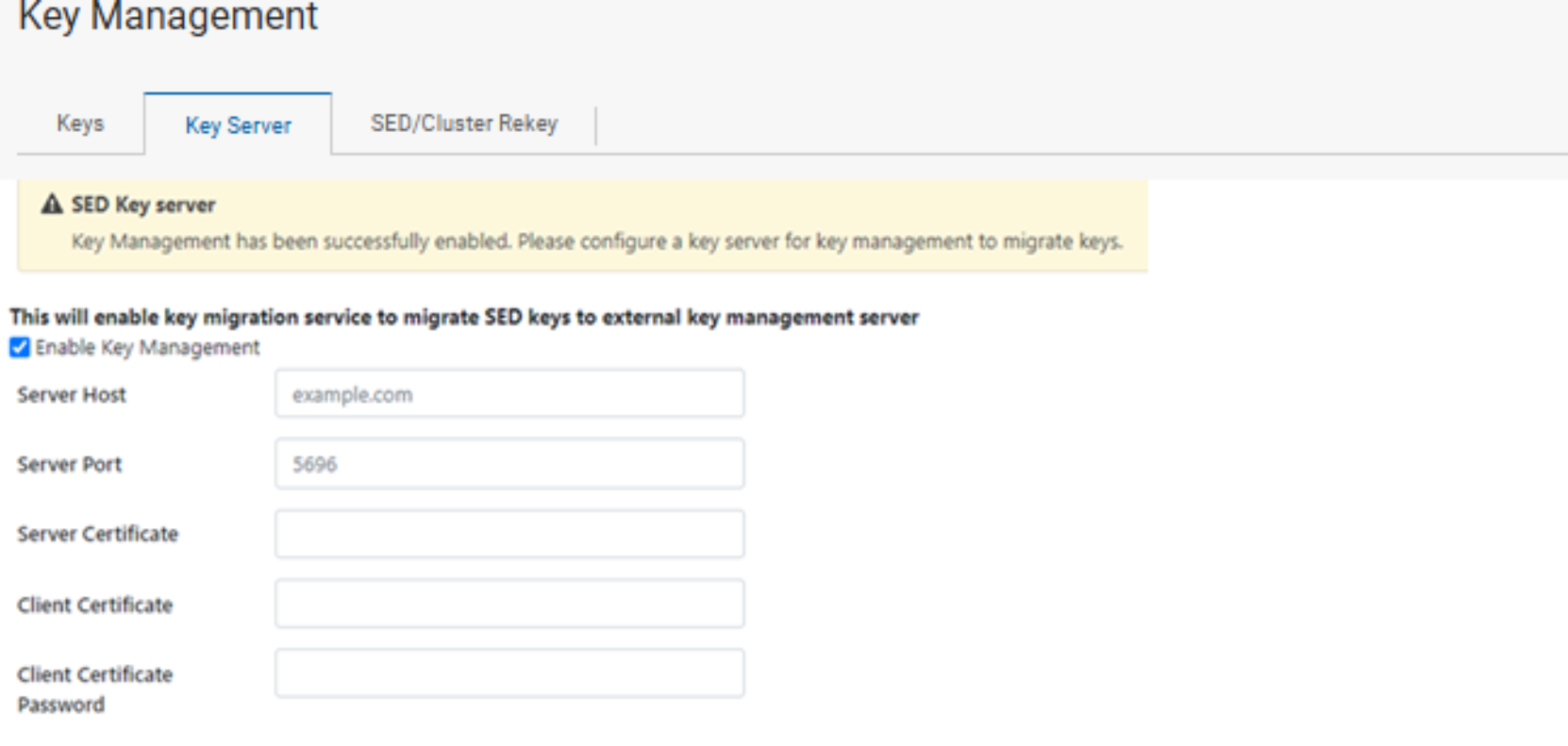Click the 'Key Management has been successfully enabled' message
The height and width of the screenshot is (746, 1568).
click(x=597, y=241)
